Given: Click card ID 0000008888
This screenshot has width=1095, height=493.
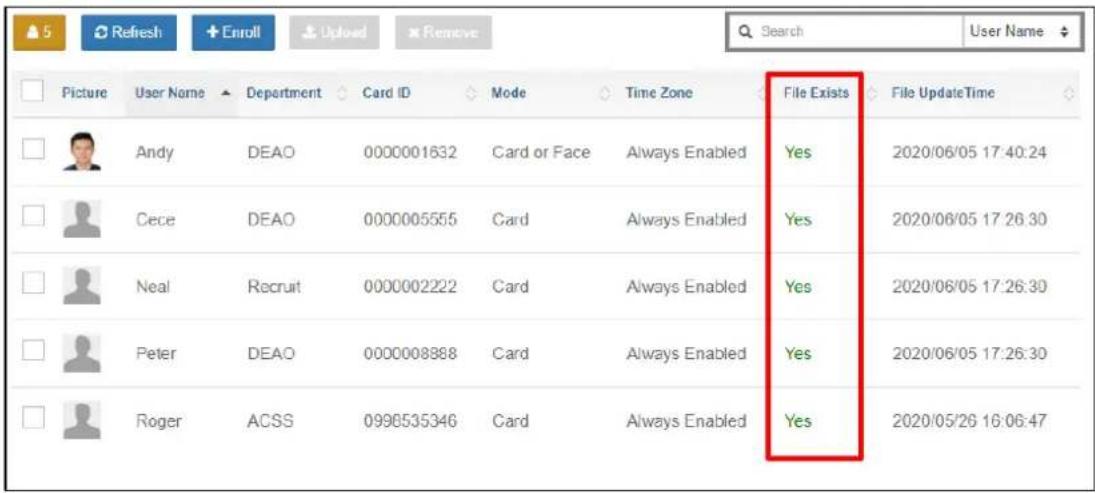Looking at the screenshot, I should [410, 354].
